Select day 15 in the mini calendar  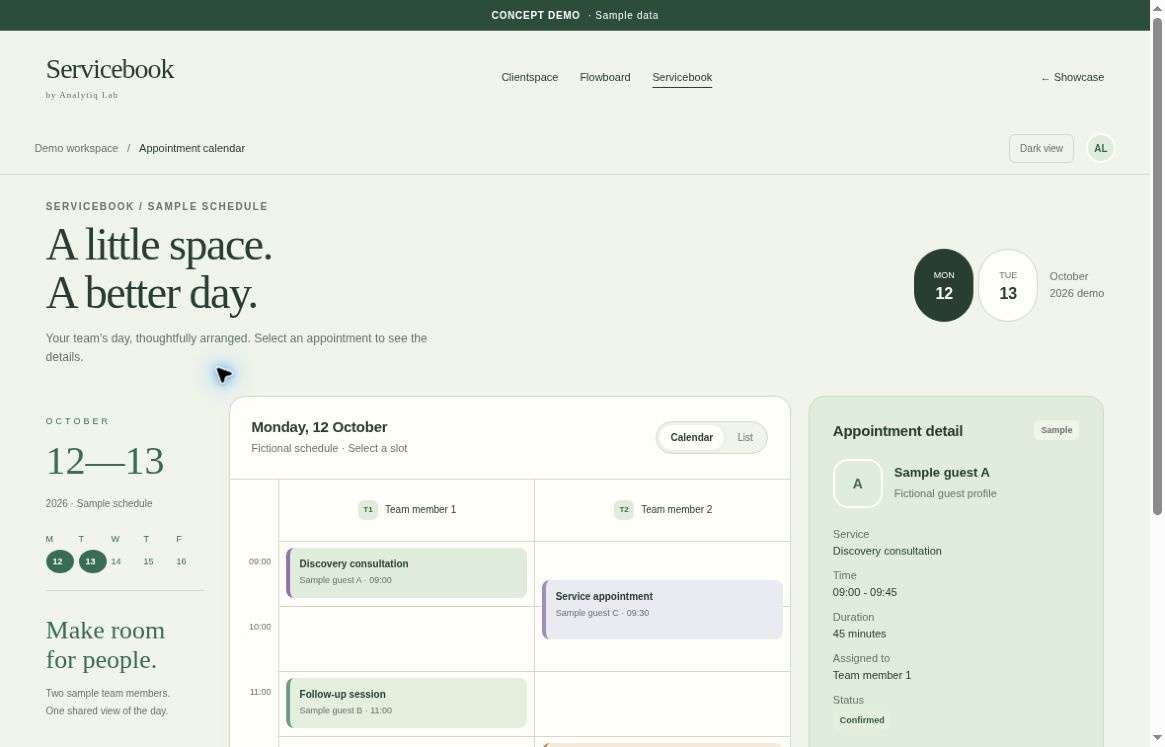coord(149,561)
